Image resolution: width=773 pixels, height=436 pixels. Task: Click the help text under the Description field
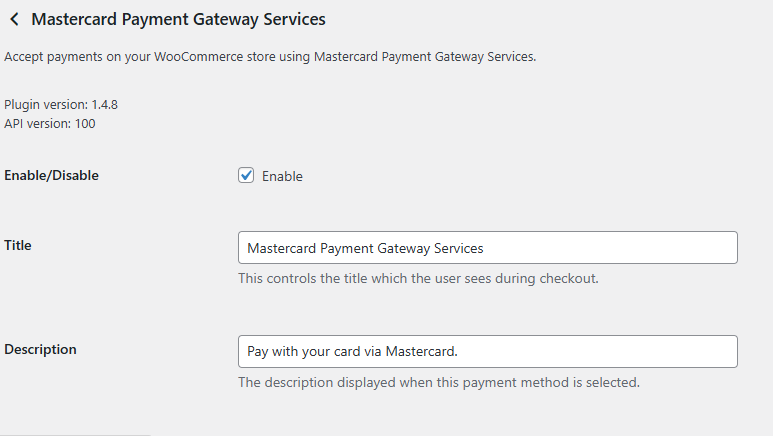pyautogui.click(x=438, y=382)
